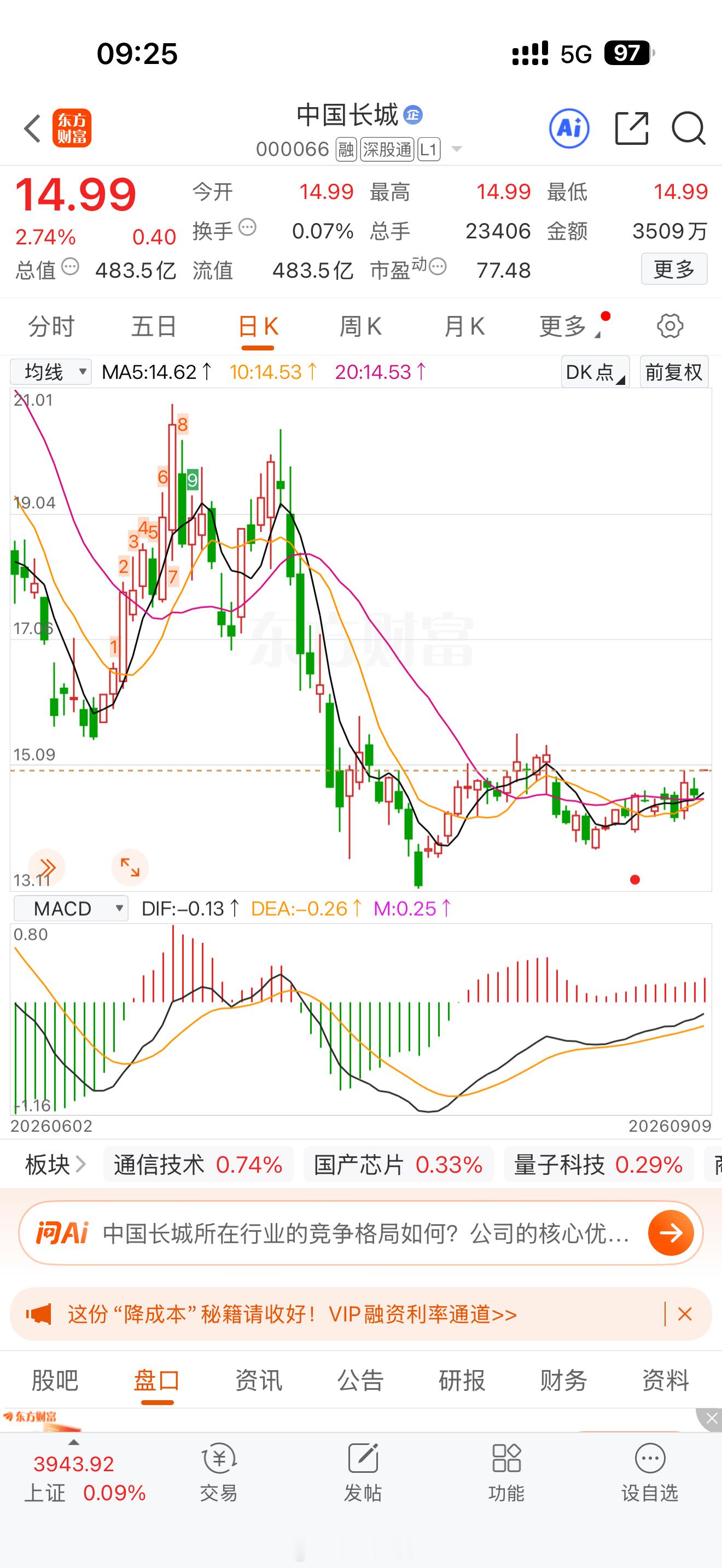Open the search magnifier icon
Screen dimensions: 722x1568
689,128
